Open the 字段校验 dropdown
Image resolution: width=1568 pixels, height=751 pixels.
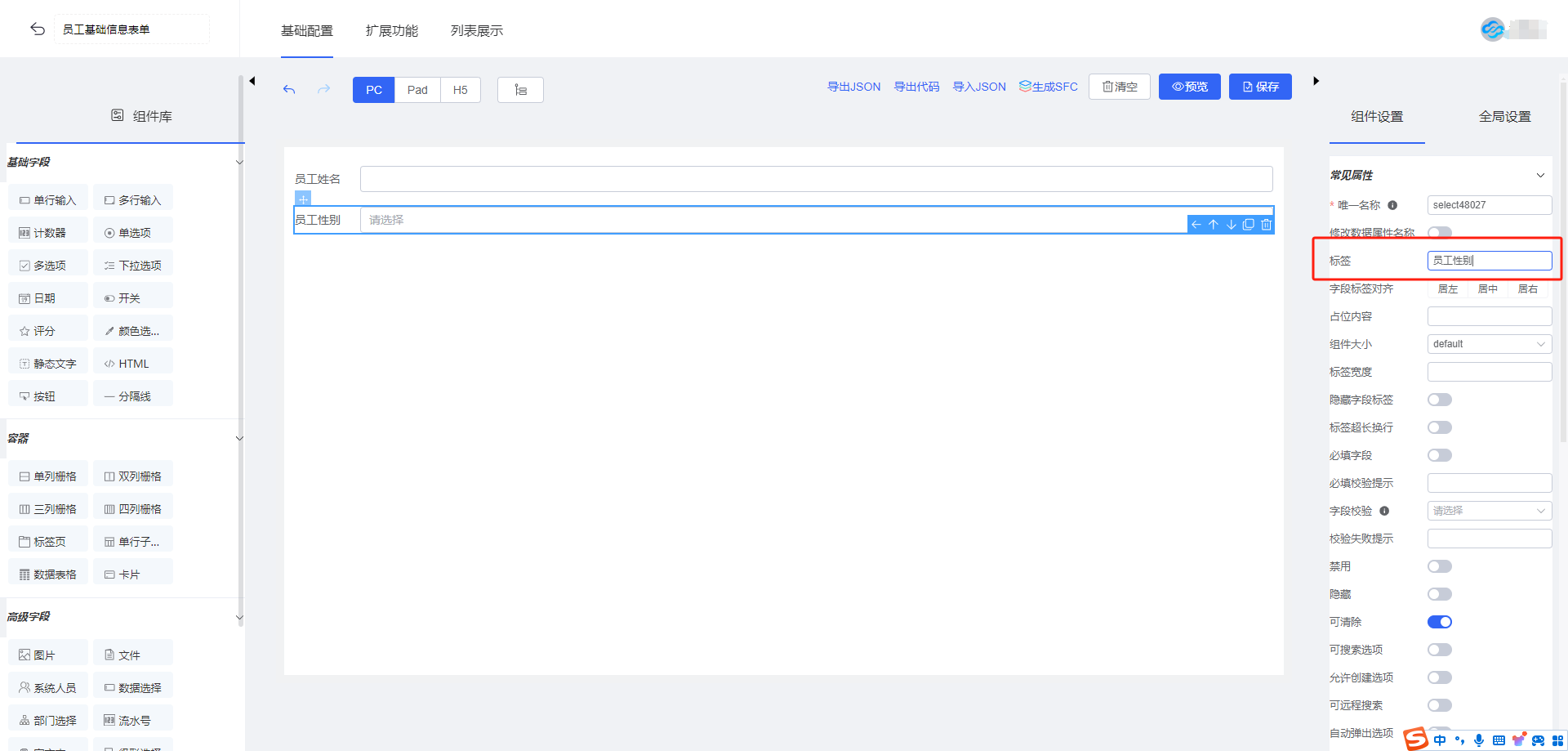coord(1489,511)
